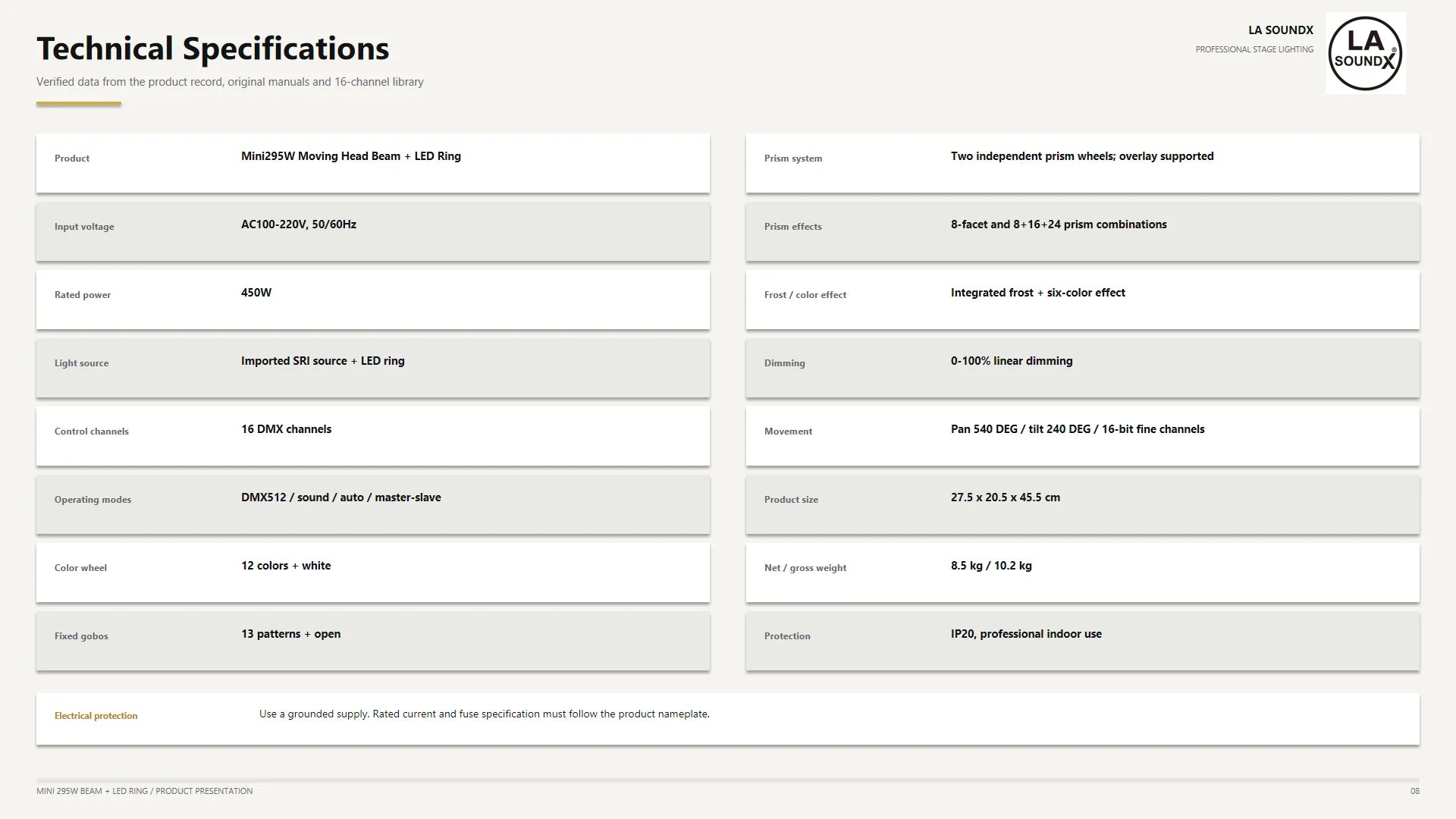This screenshot has height=819, width=1456.
Task: Select the Dimming 0-100% linear row
Action: click(x=1083, y=368)
